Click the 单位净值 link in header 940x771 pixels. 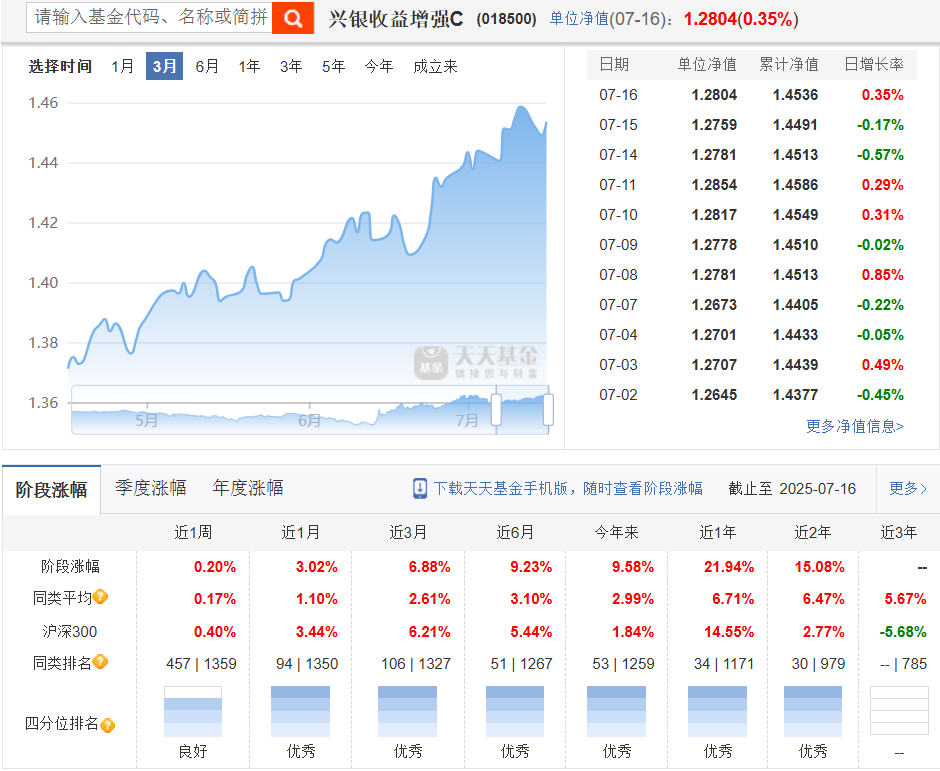579,19
